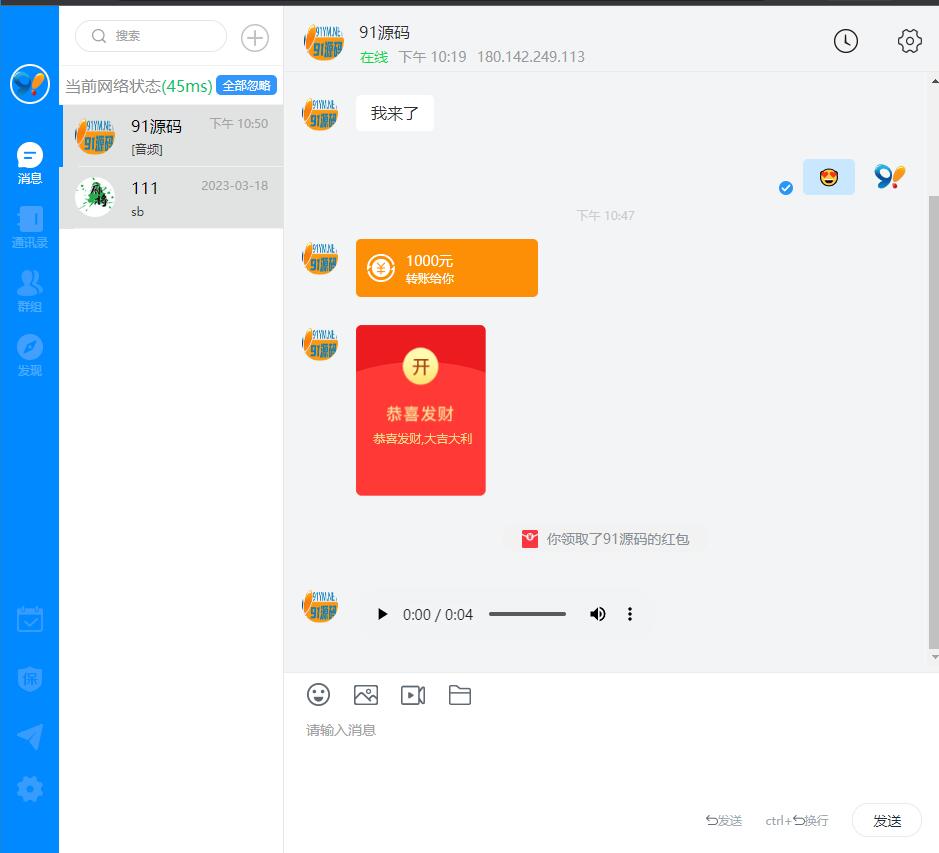Open sidebar settings gear at bottom

[x=29, y=789]
